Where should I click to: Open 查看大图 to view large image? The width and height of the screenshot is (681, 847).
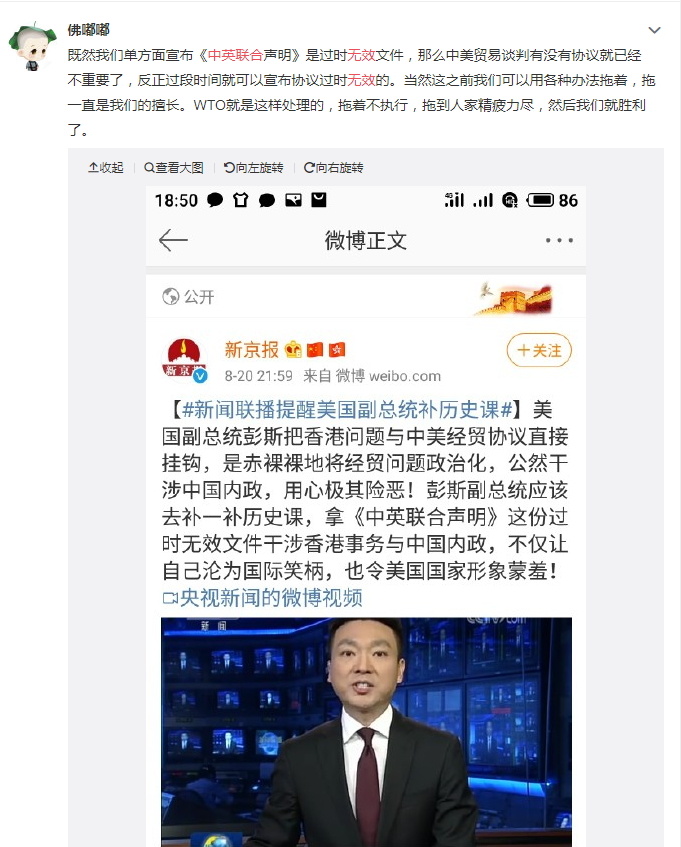174,167
